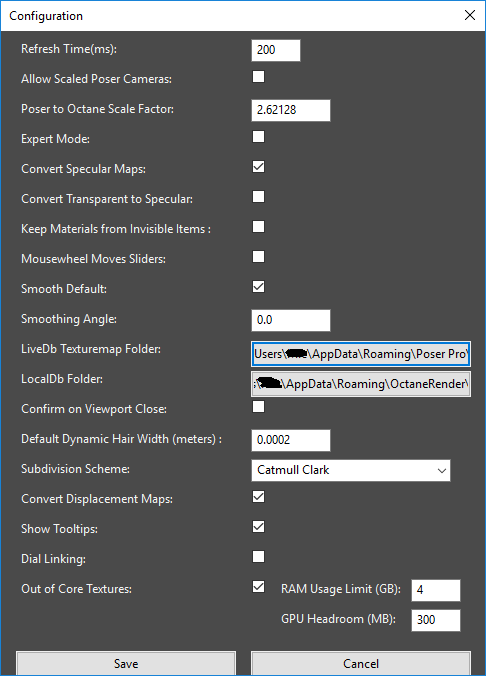Check Keep Materials from Invisible Items

pyautogui.click(x=258, y=227)
